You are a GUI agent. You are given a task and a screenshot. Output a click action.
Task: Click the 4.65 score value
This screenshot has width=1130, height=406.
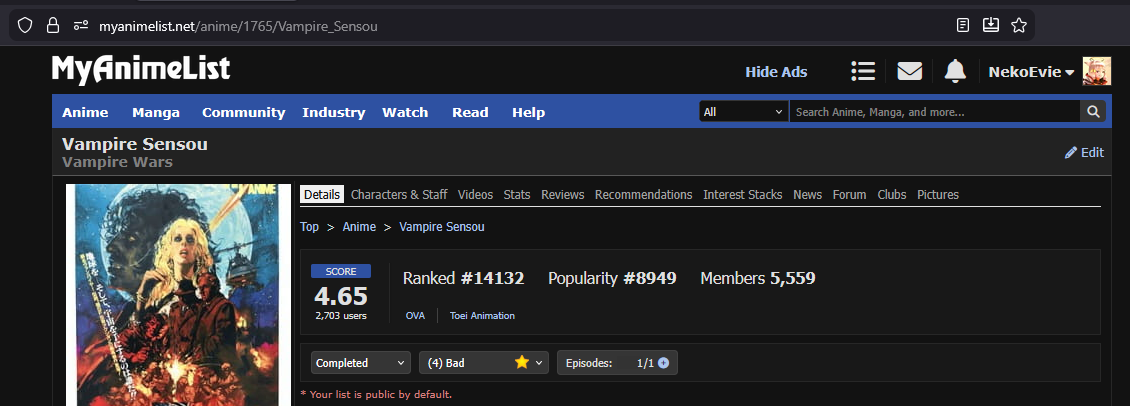tap(341, 296)
